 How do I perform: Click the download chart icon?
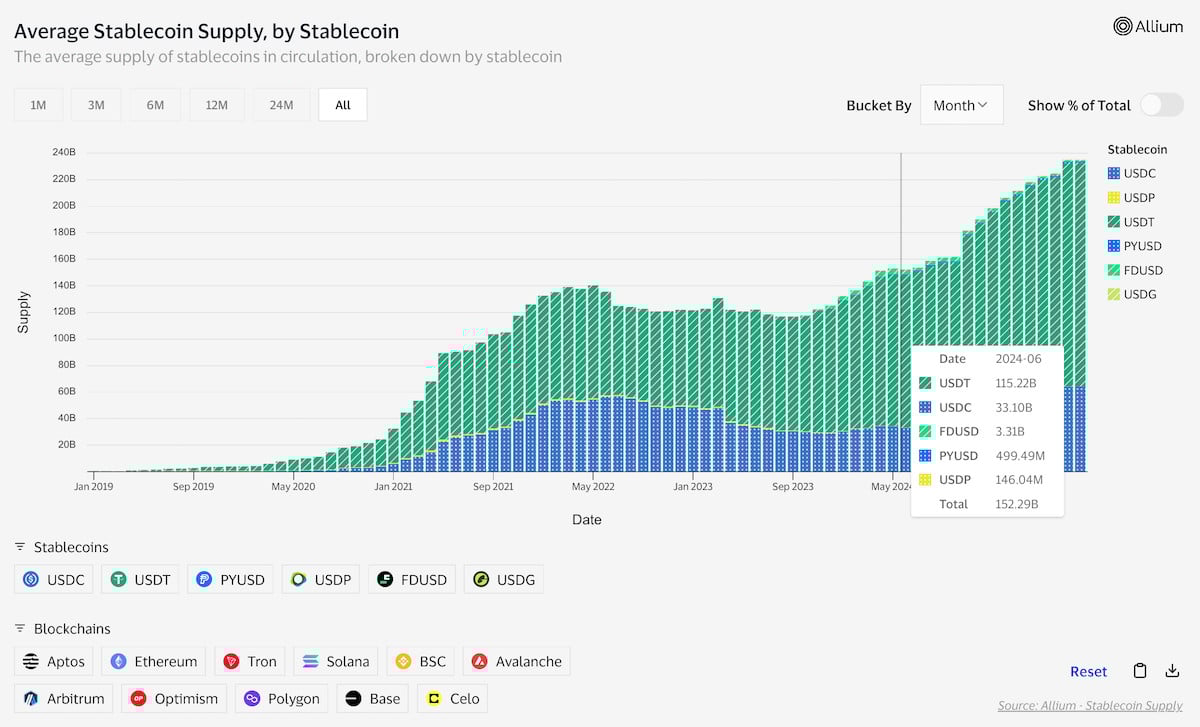[1174, 671]
